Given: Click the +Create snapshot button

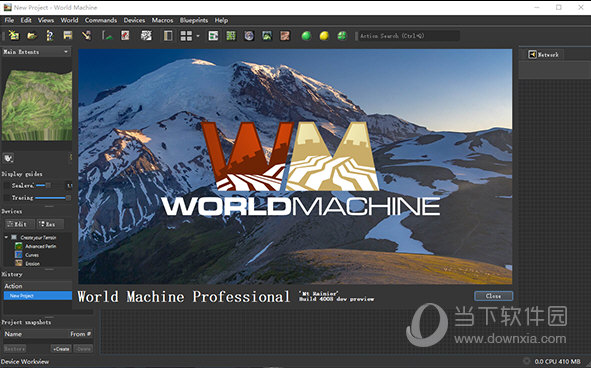Looking at the screenshot, I should [x=61, y=349].
